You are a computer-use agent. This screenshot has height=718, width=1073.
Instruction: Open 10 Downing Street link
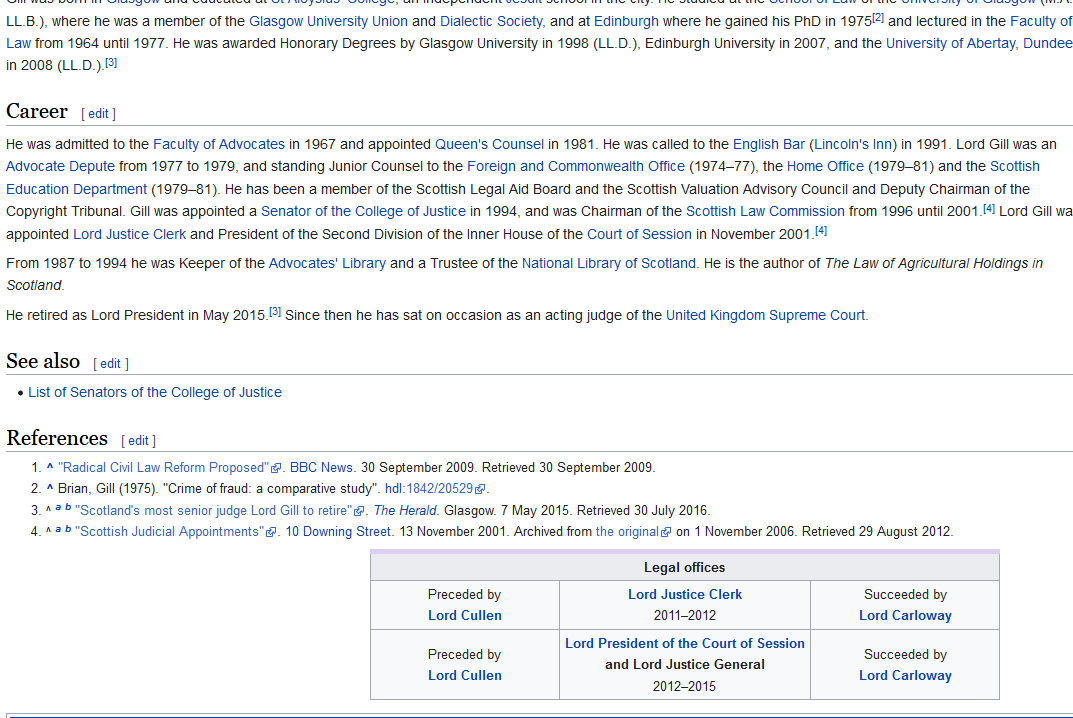tap(338, 532)
